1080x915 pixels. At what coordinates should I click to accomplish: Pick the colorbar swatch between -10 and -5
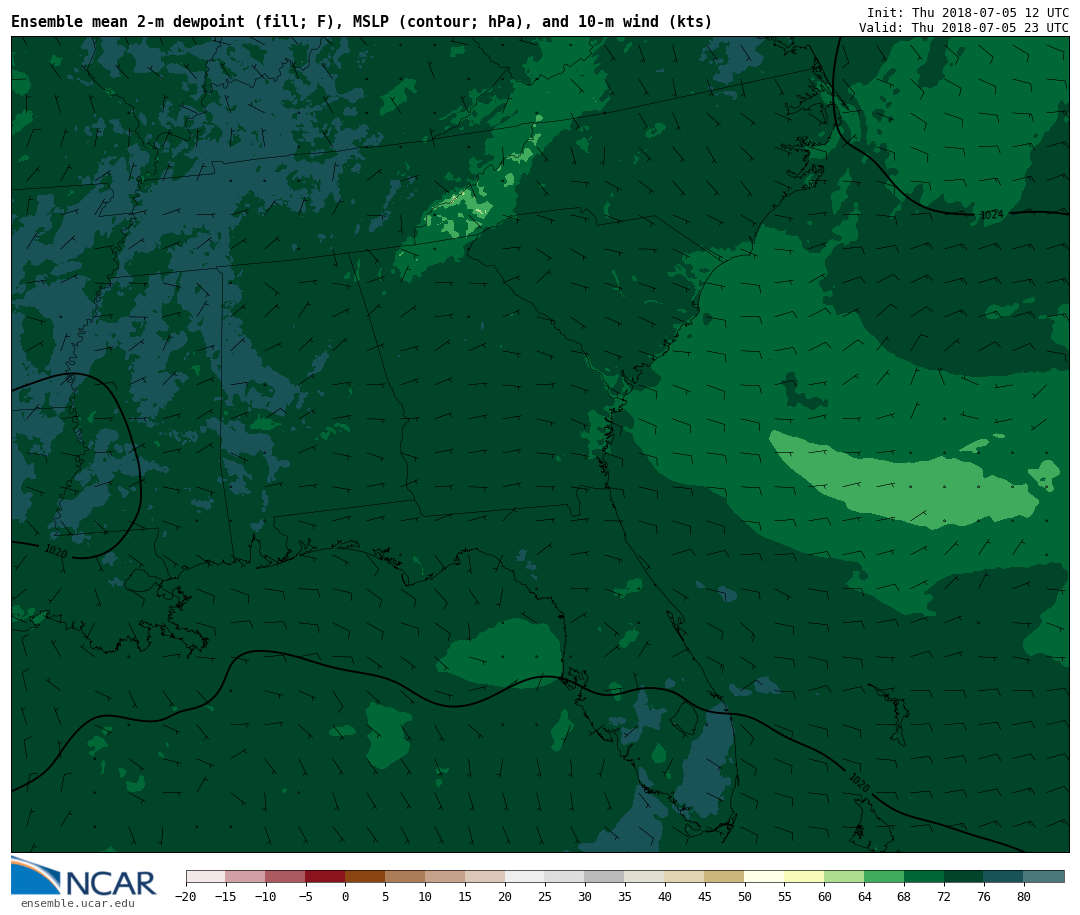[286, 877]
